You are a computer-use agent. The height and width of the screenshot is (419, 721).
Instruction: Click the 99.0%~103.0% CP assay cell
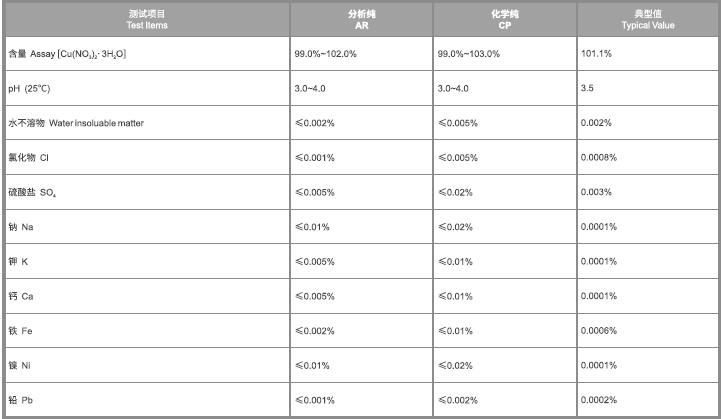point(469,53)
